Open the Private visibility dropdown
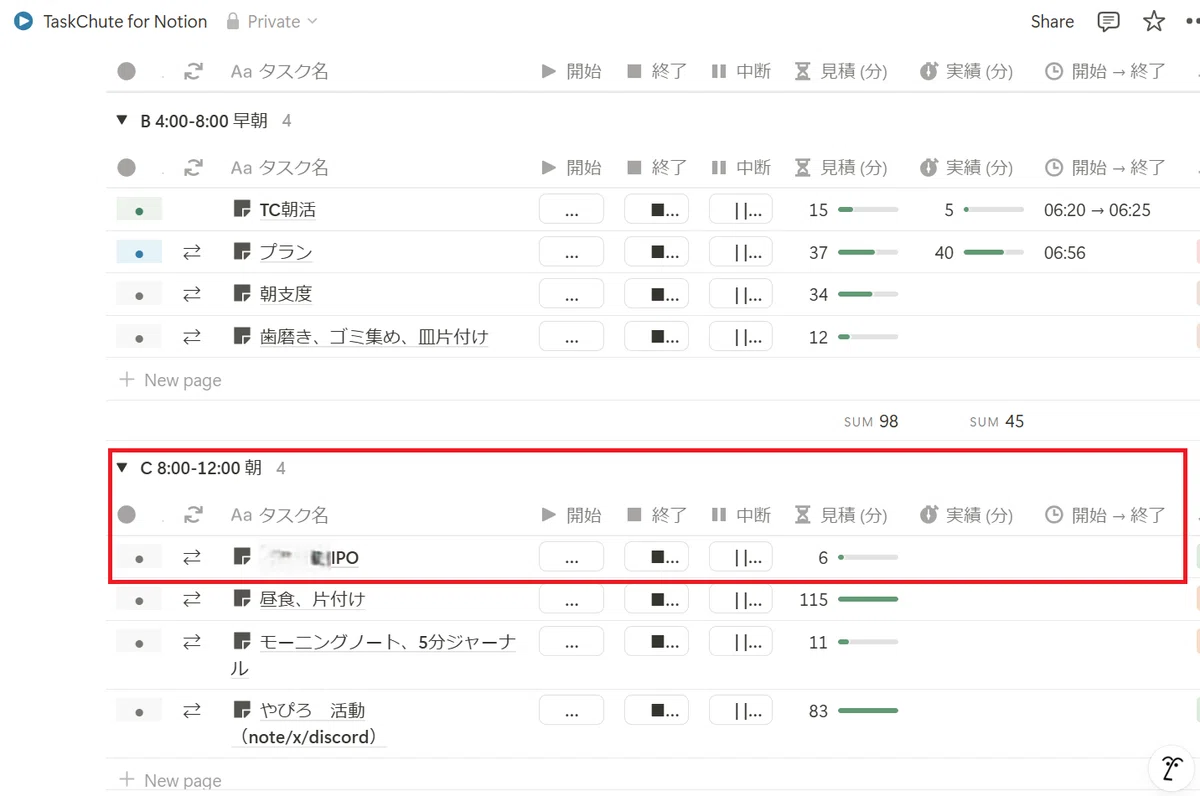This screenshot has width=1200, height=796. (272, 21)
